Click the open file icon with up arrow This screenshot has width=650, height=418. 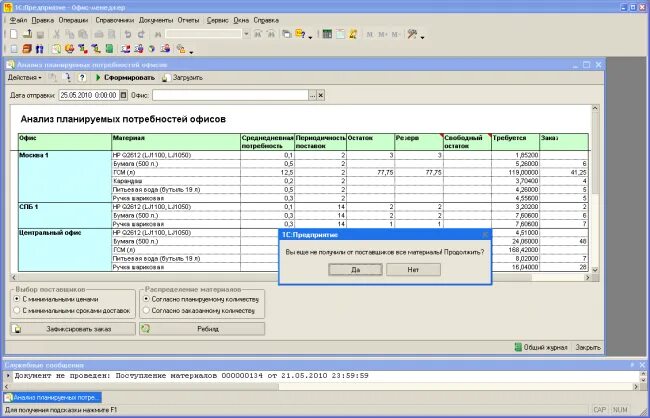pos(27,34)
